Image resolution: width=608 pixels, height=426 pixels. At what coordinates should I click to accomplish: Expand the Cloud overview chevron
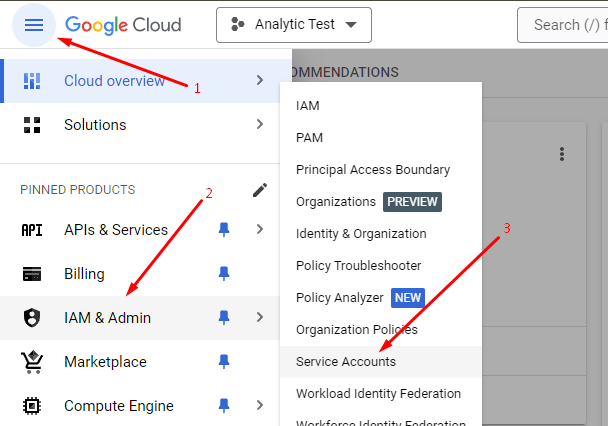click(x=260, y=80)
